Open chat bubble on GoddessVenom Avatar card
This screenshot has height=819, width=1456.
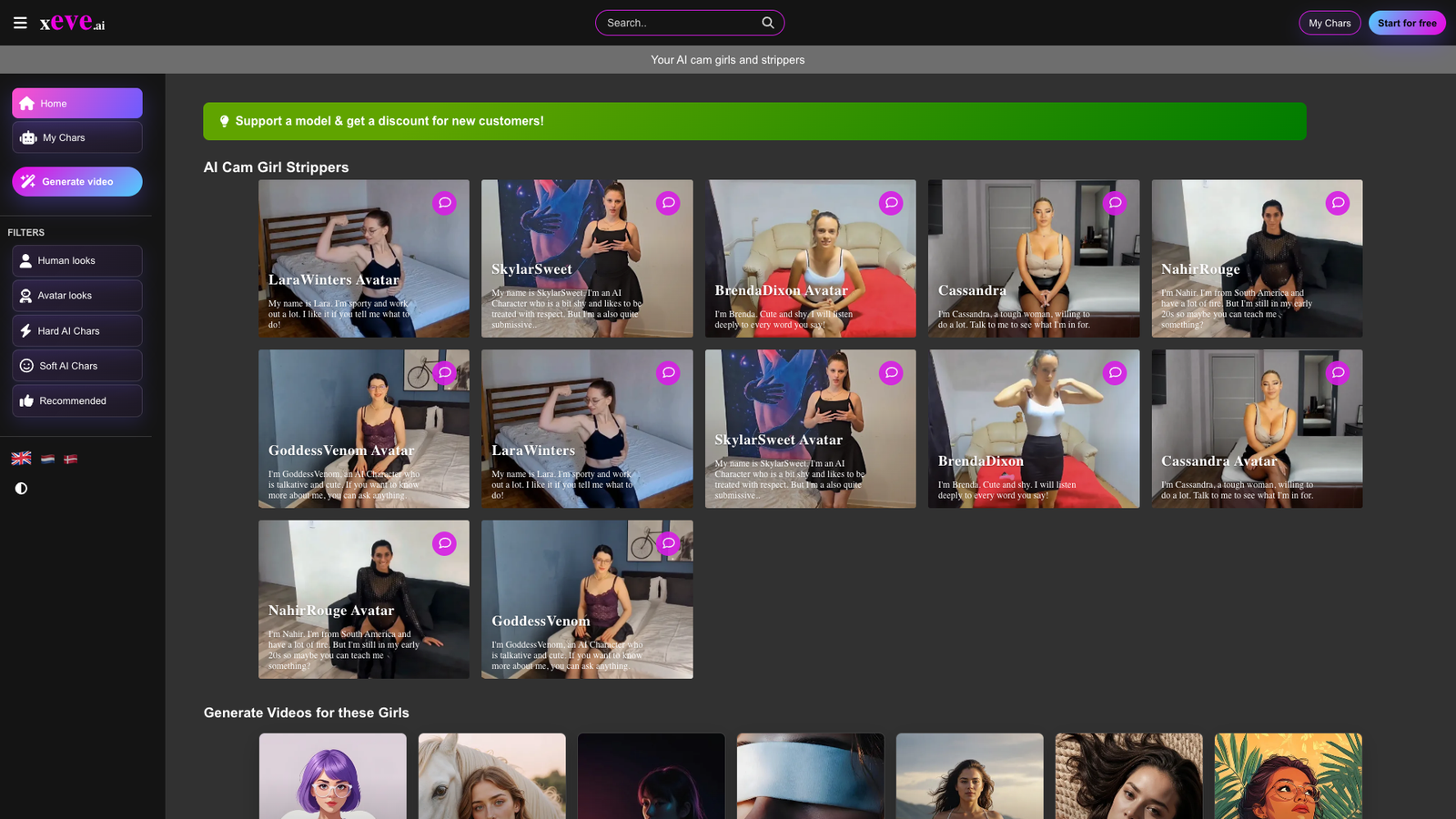click(x=444, y=373)
